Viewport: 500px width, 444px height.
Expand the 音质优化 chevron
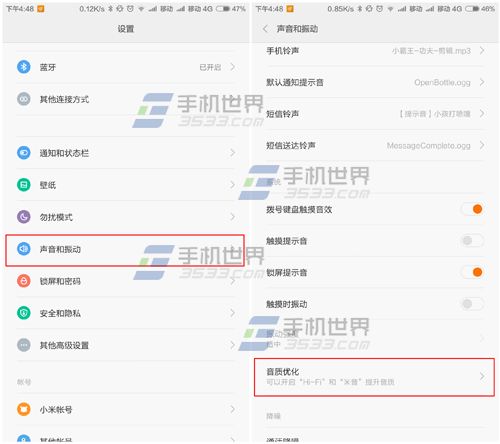coord(482,376)
